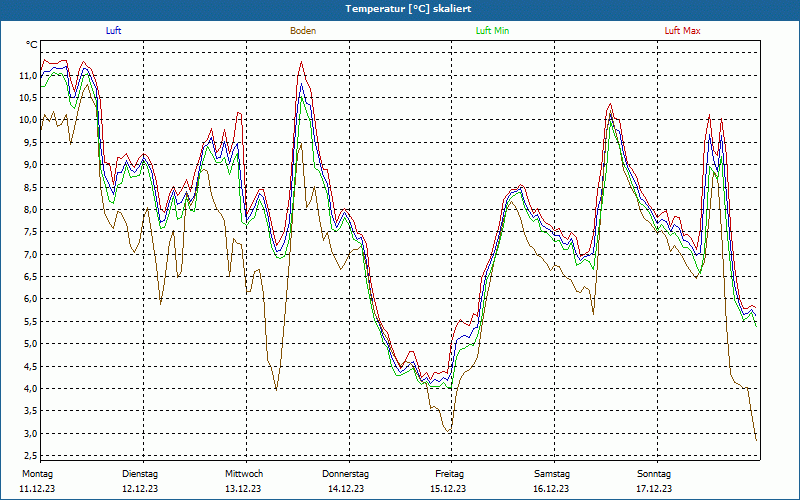Click the Donnerstag day label
The image size is (800, 500).
pyautogui.click(x=345, y=474)
